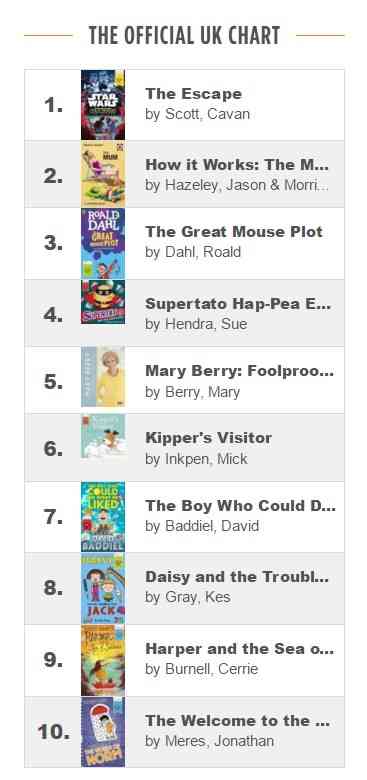The height and width of the screenshot is (780, 367).
Task: Select author Hendra, Sue
Action: [196, 324]
